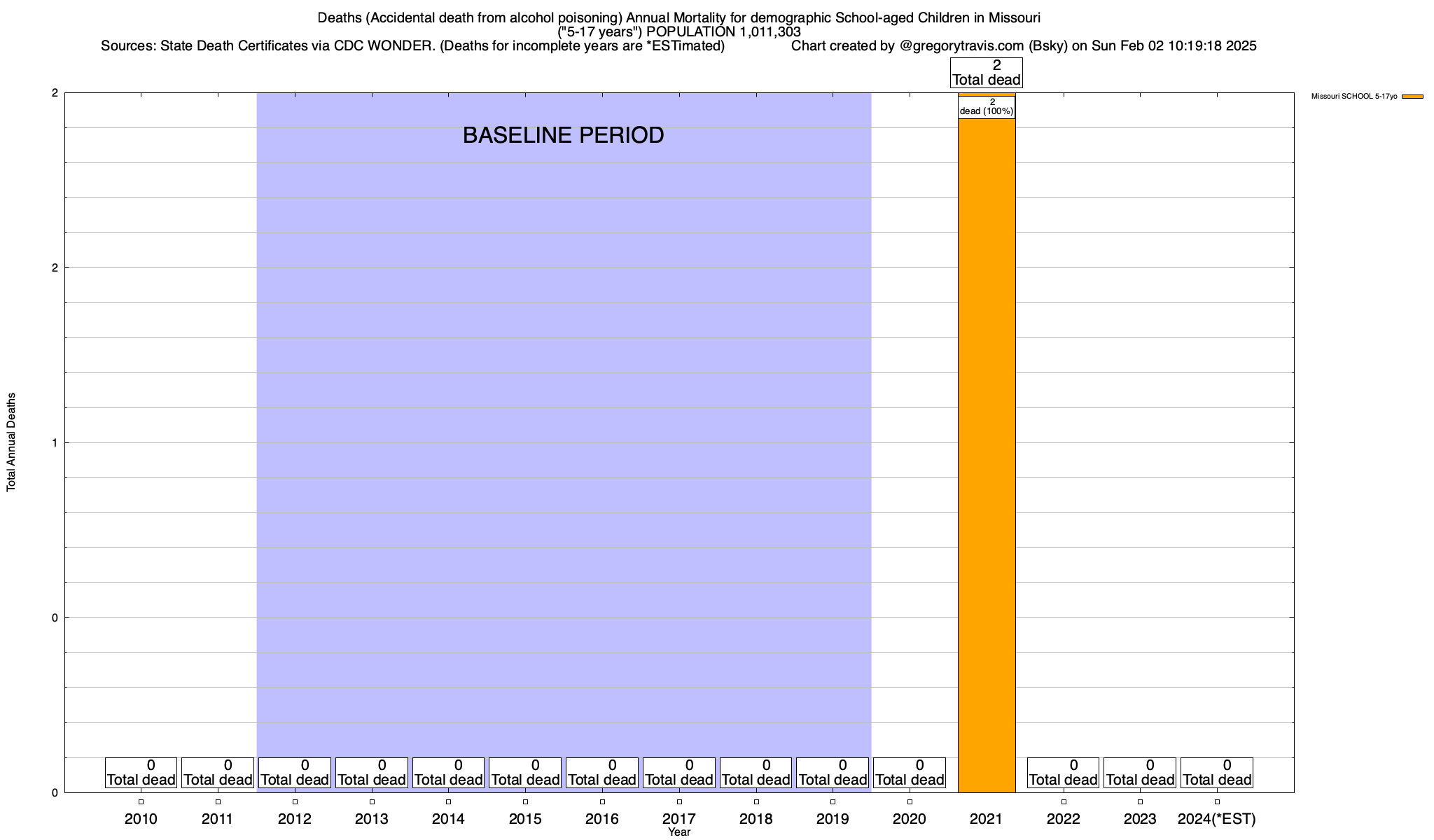The width and height of the screenshot is (1434, 840).
Task: Click the 2015 tick marker on the axis
Action: (x=525, y=802)
